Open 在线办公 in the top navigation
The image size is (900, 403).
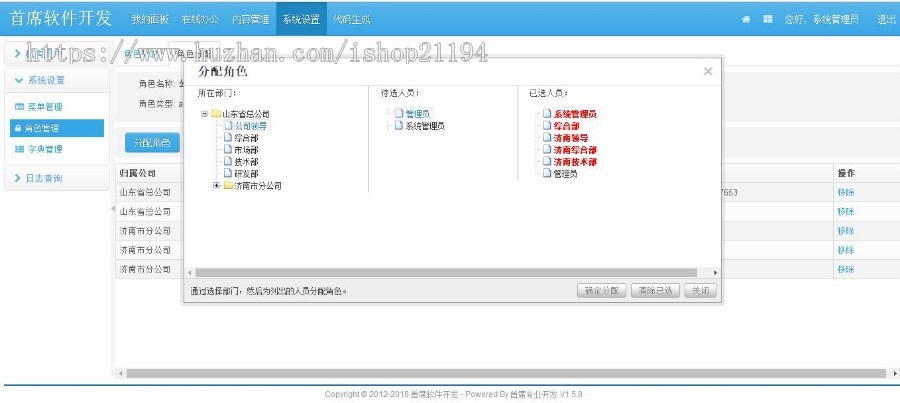[x=200, y=19]
